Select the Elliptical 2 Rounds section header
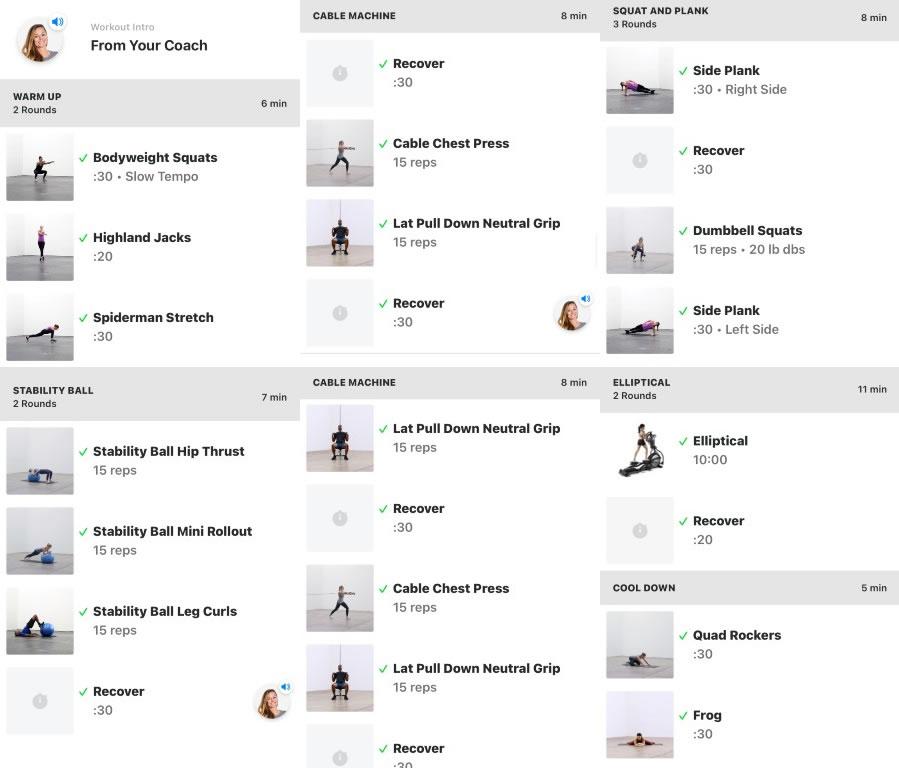The image size is (899, 770). [749, 389]
